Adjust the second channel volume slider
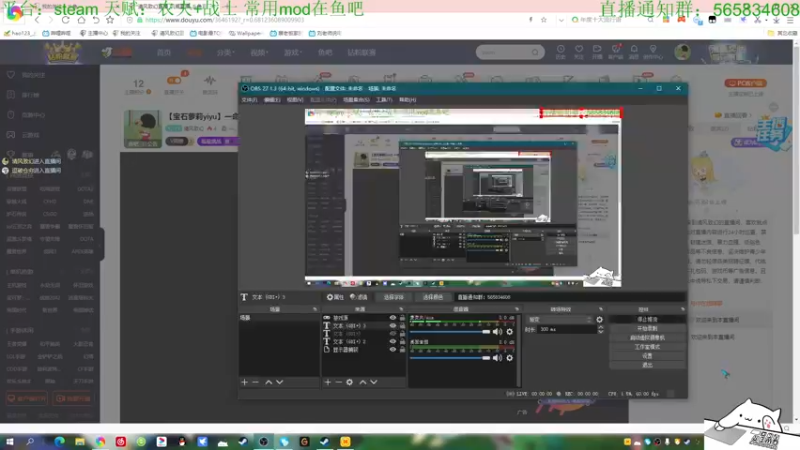The image size is (800, 450). coord(450,358)
